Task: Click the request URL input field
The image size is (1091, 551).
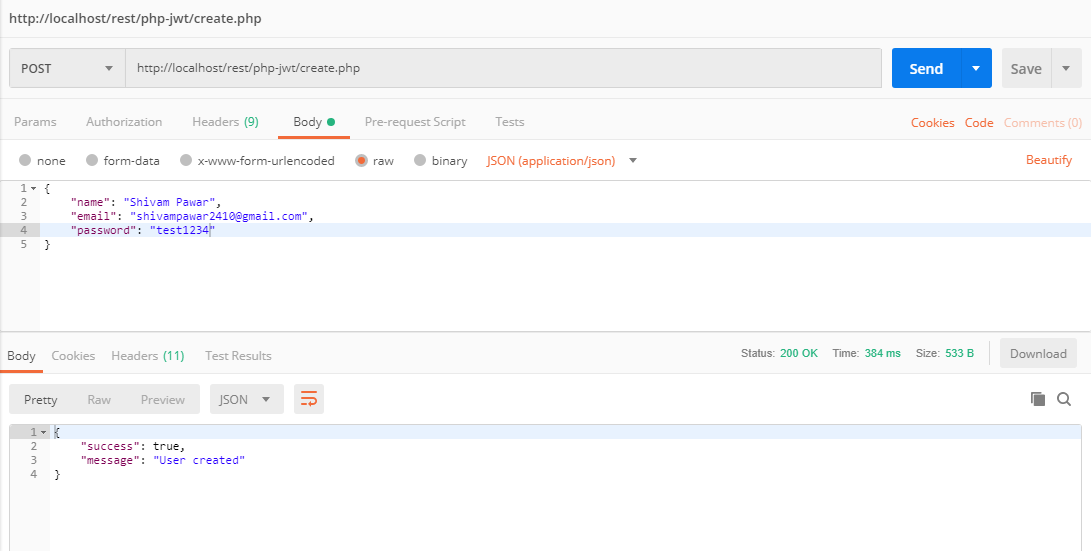Action: [x=503, y=68]
